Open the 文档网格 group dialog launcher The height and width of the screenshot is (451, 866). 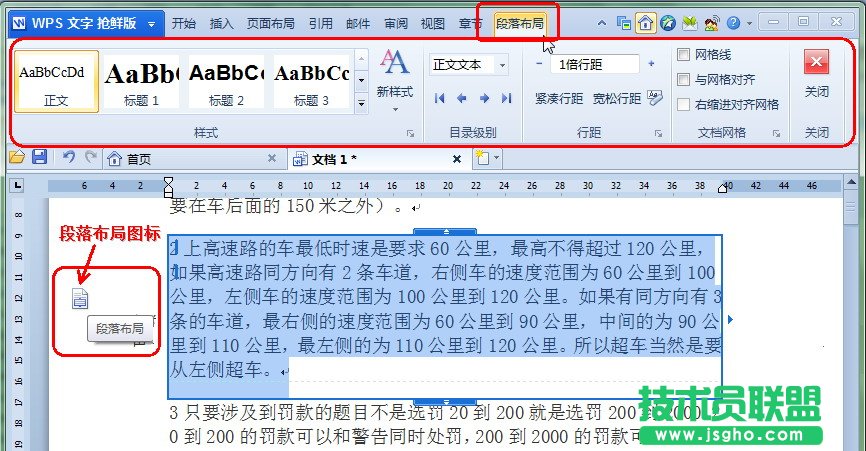[777, 133]
